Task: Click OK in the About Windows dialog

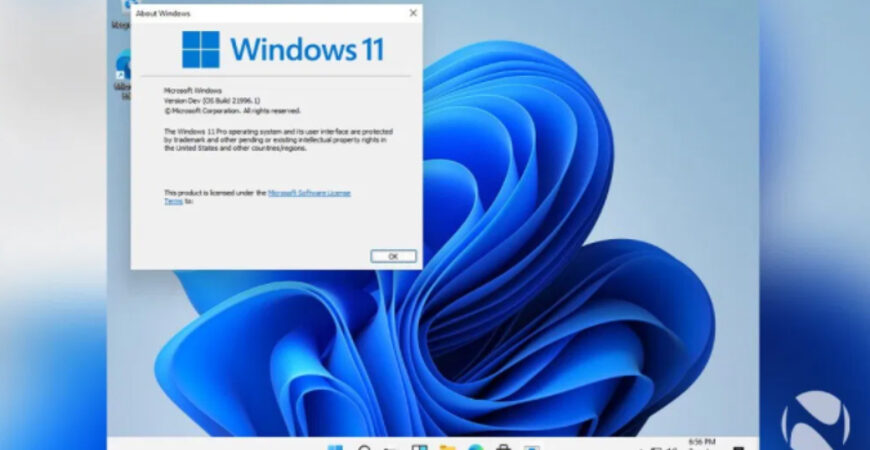Action: [x=393, y=256]
